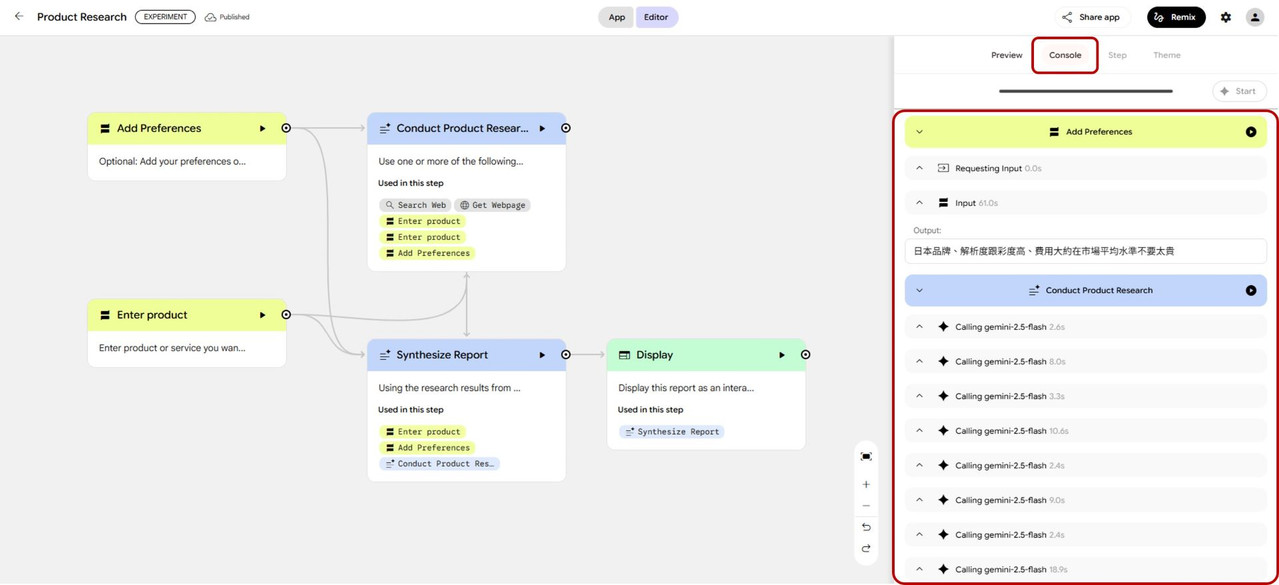Image resolution: width=1279 pixels, height=585 pixels.
Task: Open the user account avatar
Action: tap(1255, 17)
